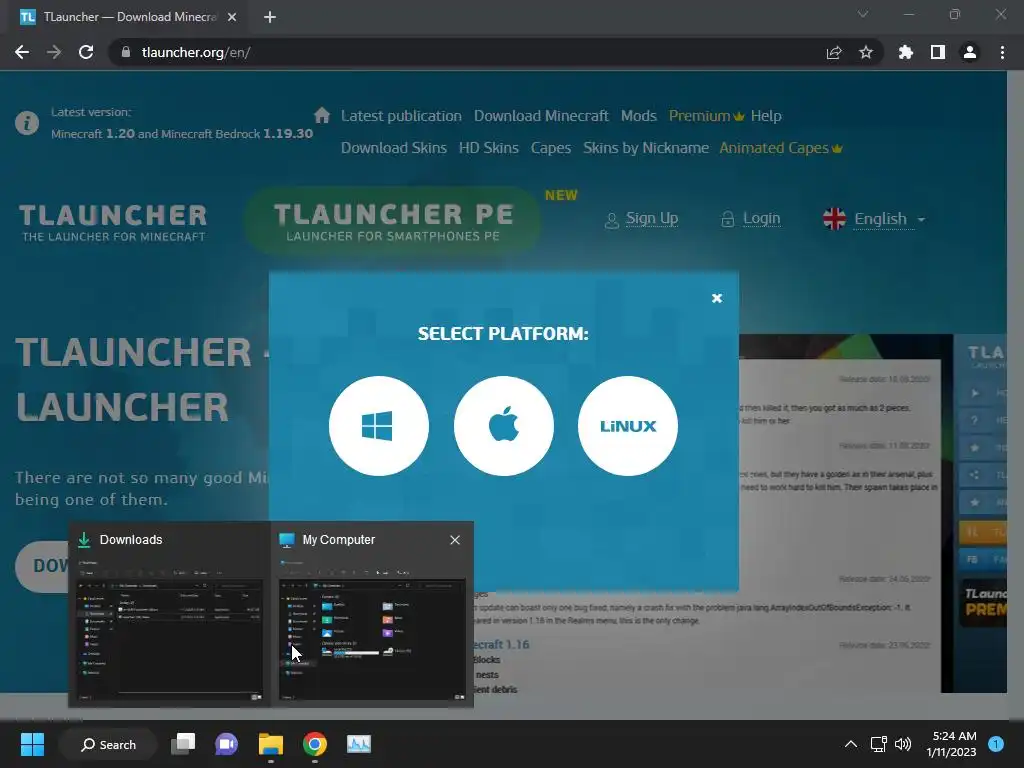Viewport: 1024px width, 768px height.
Task: Toggle the Chrome side panel icon
Action: coord(938,52)
